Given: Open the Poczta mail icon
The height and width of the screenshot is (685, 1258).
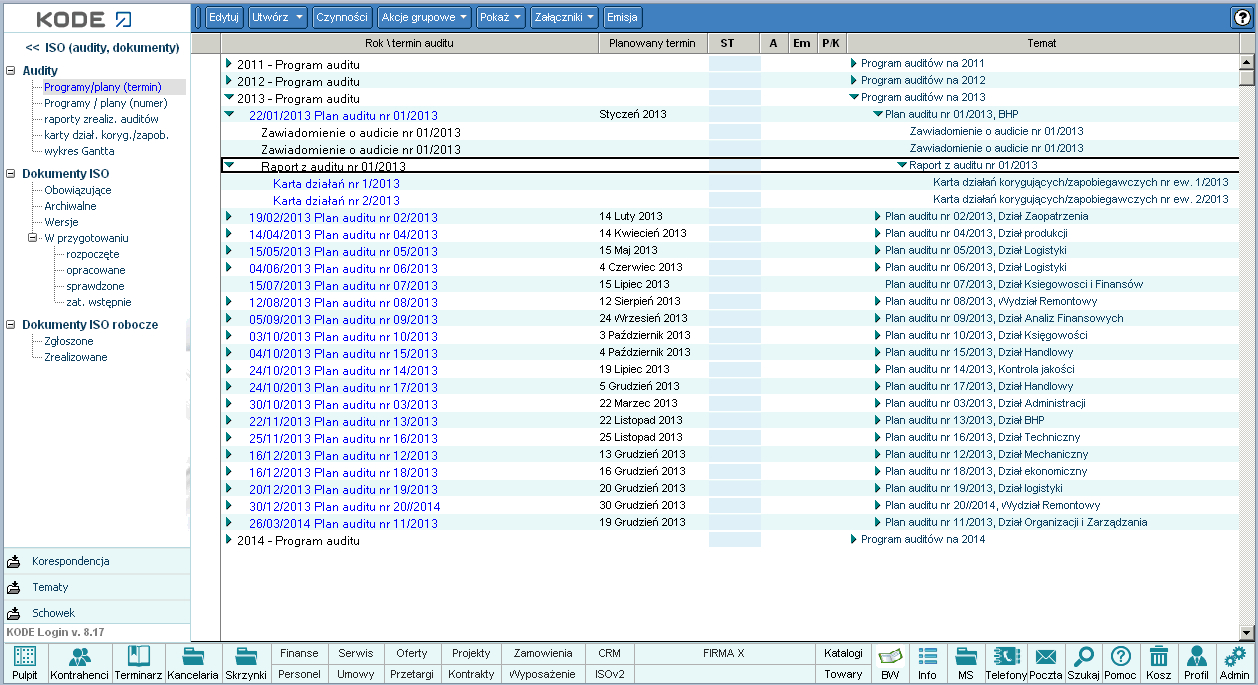Looking at the screenshot, I should [x=1046, y=663].
